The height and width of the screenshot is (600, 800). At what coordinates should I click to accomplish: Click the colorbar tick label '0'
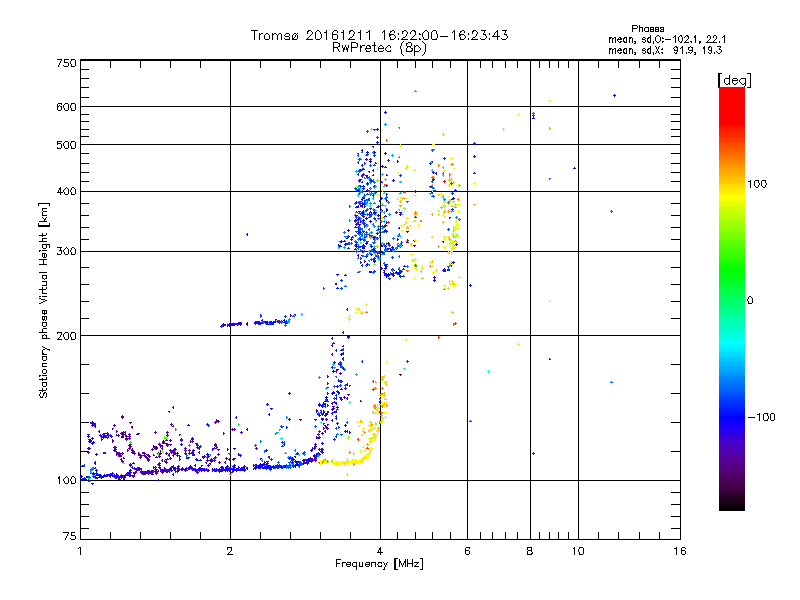click(750, 301)
